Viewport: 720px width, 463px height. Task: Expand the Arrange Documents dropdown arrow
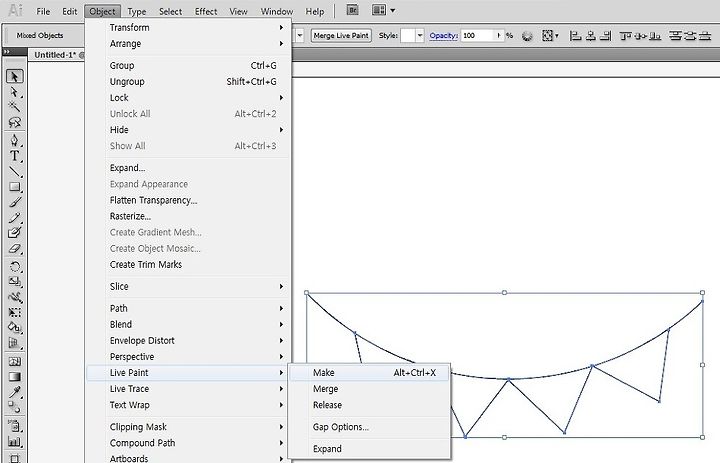(393, 10)
